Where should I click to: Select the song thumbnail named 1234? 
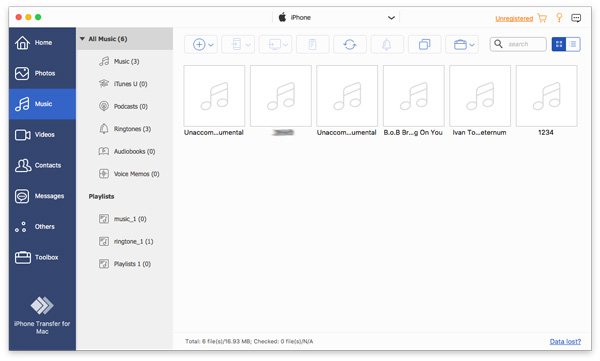click(546, 101)
